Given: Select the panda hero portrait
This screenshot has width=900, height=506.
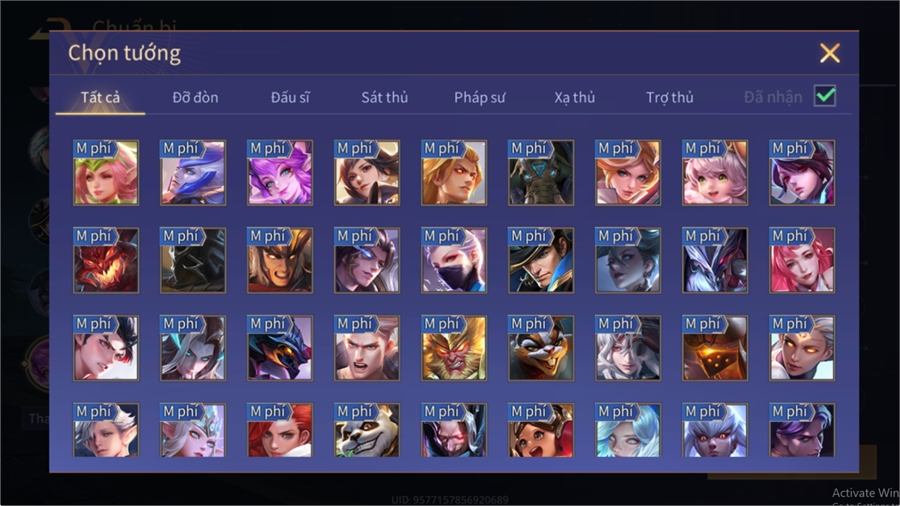Looking at the screenshot, I should [x=367, y=430].
